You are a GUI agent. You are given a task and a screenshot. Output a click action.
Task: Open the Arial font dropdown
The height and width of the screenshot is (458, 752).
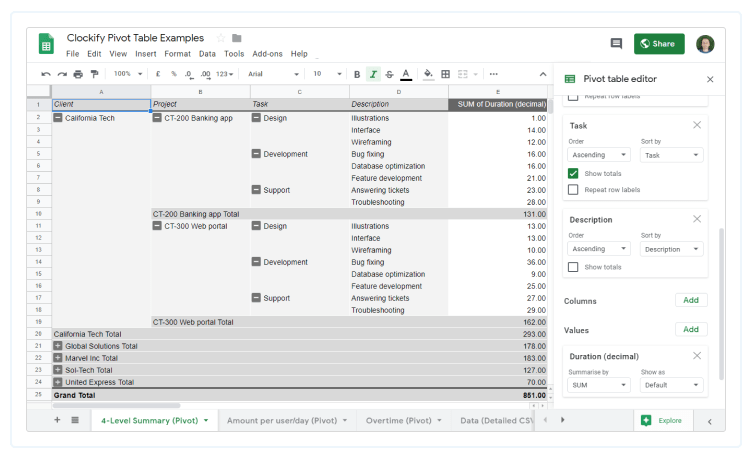pyautogui.click(x=273, y=74)
